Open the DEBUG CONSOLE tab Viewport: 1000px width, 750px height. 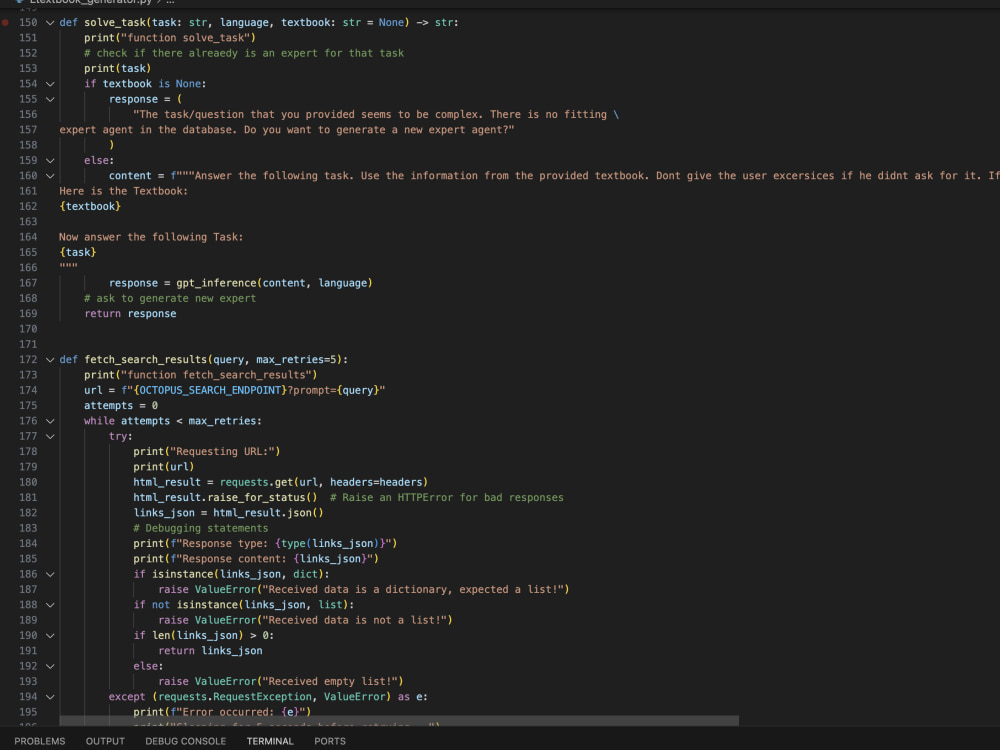click(x=186, y=741)
